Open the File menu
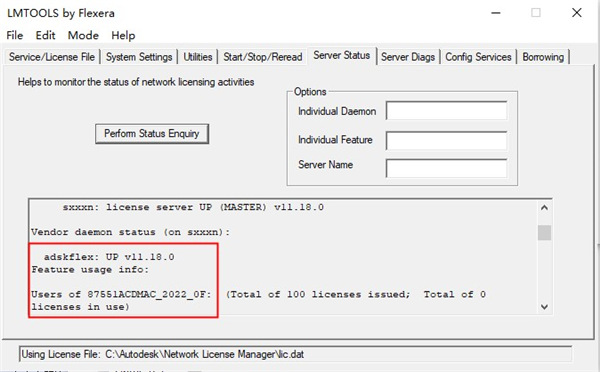This screenshot has height=372, width=600. (x=15, y=35)
